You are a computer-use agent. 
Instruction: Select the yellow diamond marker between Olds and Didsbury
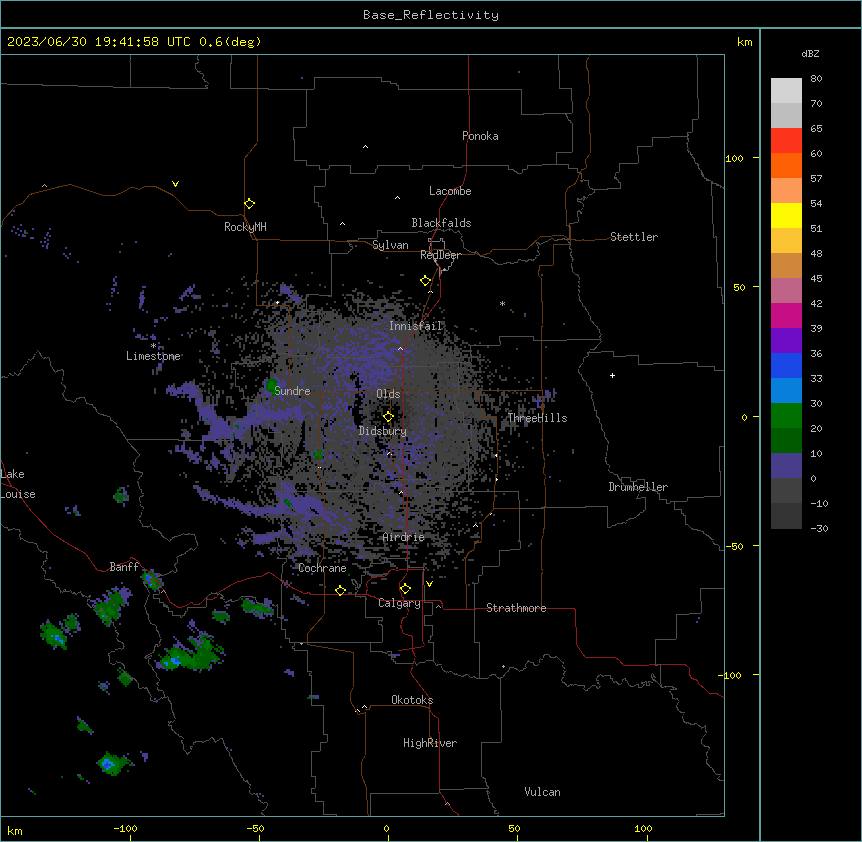(x=388, y=417)
